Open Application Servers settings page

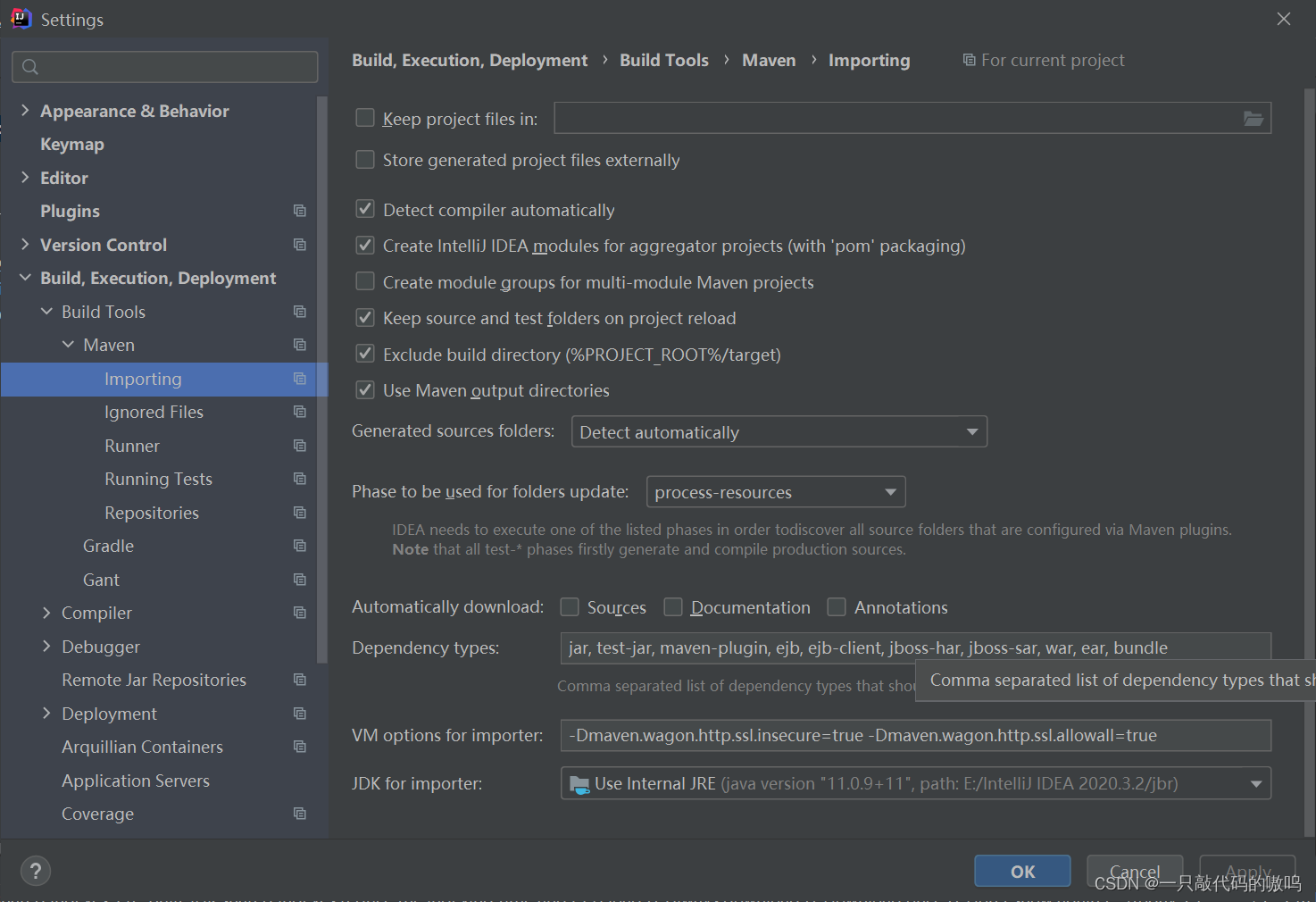(136, 781)
